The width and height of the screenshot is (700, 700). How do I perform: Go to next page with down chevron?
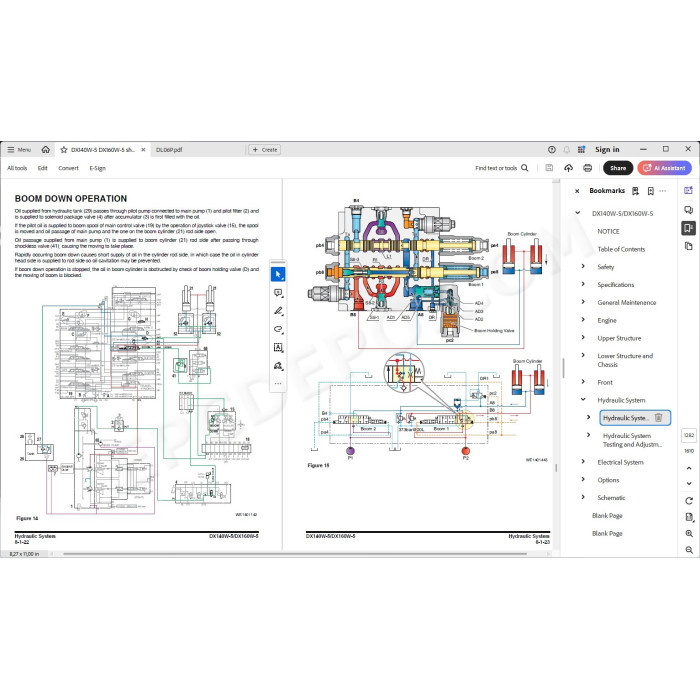(x=689, y=483)
